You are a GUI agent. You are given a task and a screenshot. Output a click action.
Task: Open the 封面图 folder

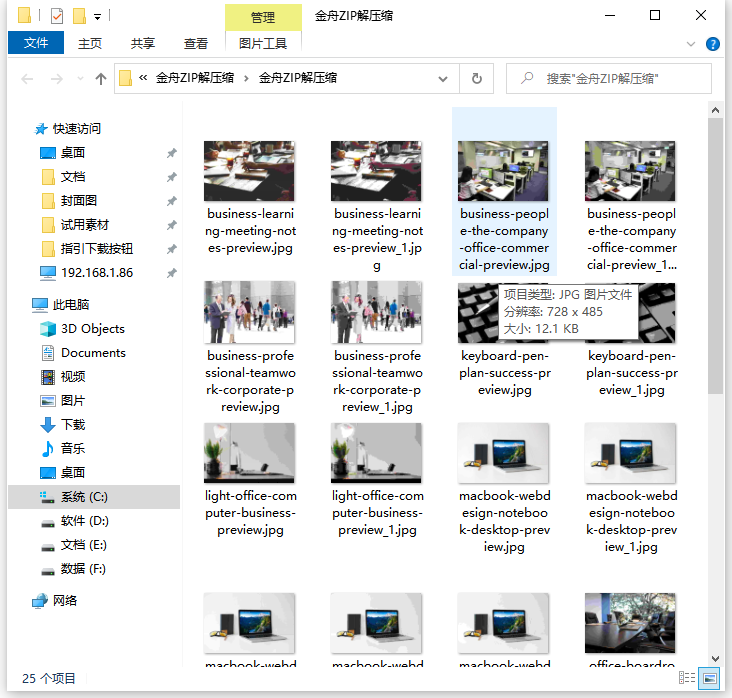[x=79, y=201]
